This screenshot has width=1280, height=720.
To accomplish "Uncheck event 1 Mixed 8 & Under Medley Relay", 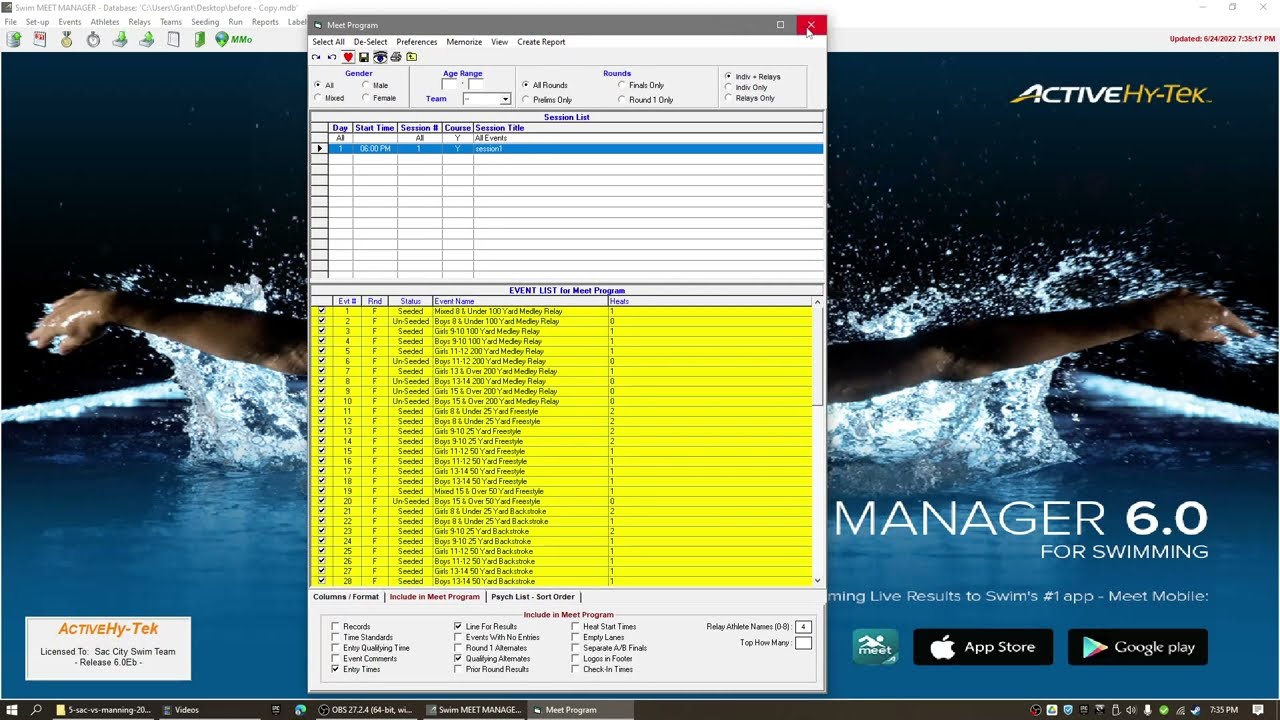I will (x=321, y=311).
